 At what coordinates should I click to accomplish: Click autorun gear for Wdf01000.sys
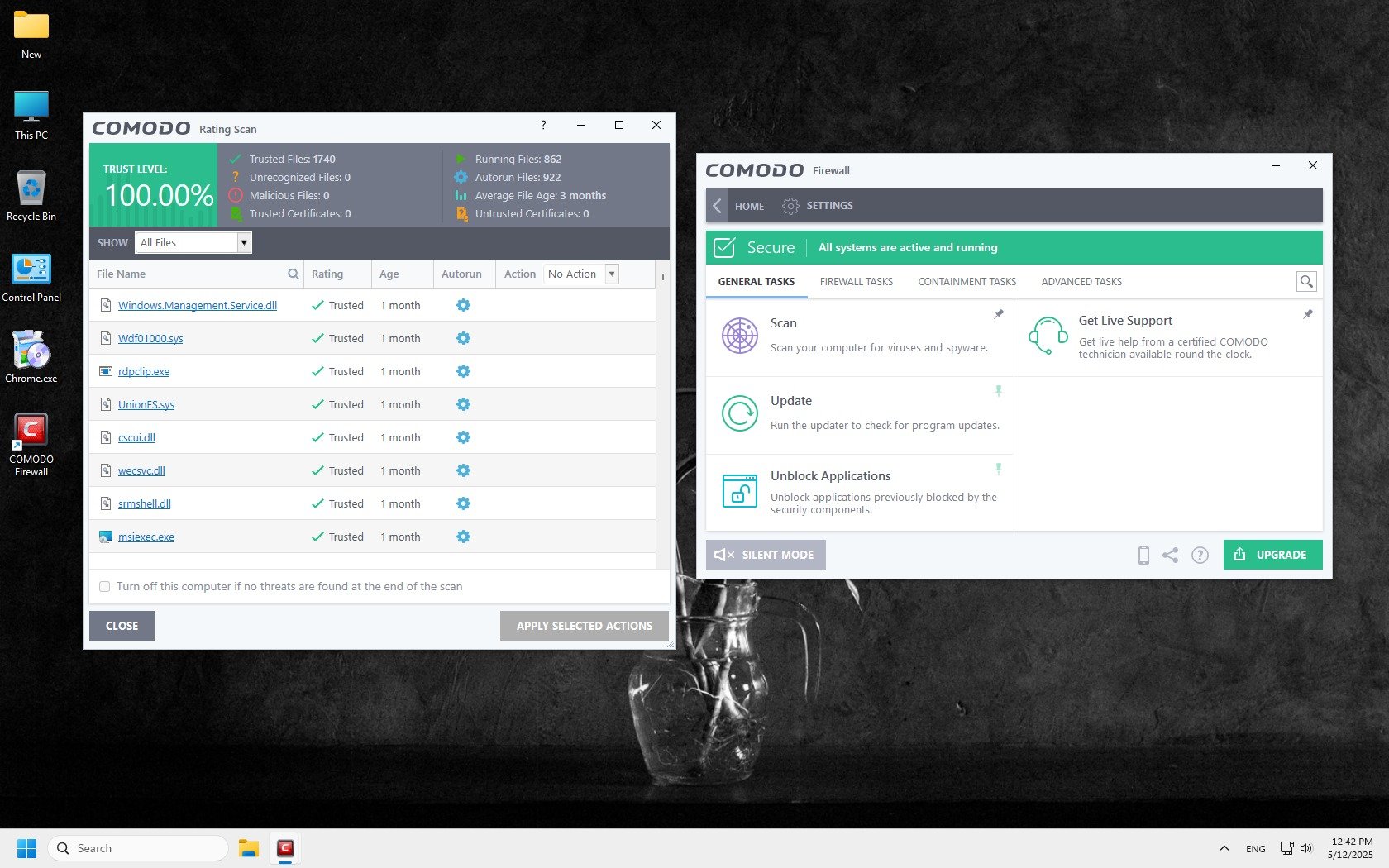463,338
